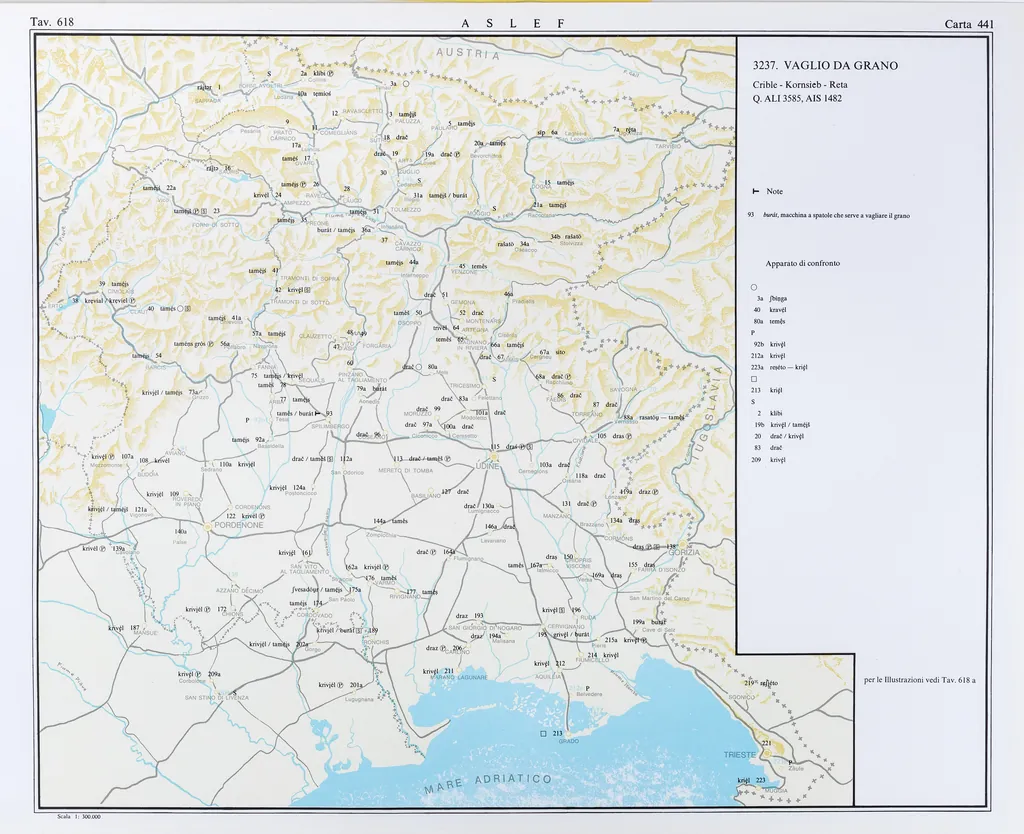The width and height of the screenshot is (1024, 834).
Task: Click the 'Apparato di confronto' heading
Action: [x=803, y=263]
